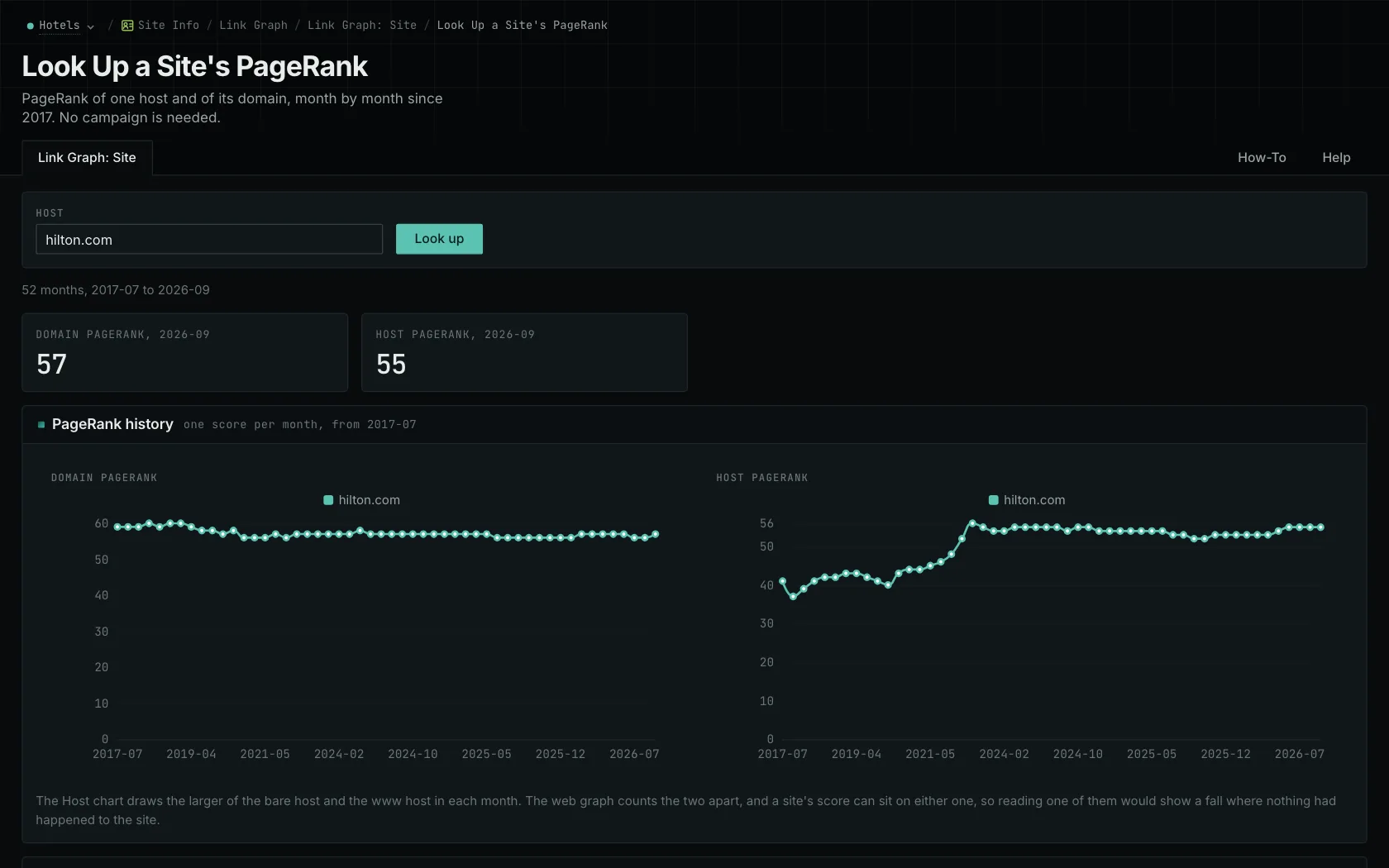
Task: Open the Help menu item
Action: coord(1336,158)
